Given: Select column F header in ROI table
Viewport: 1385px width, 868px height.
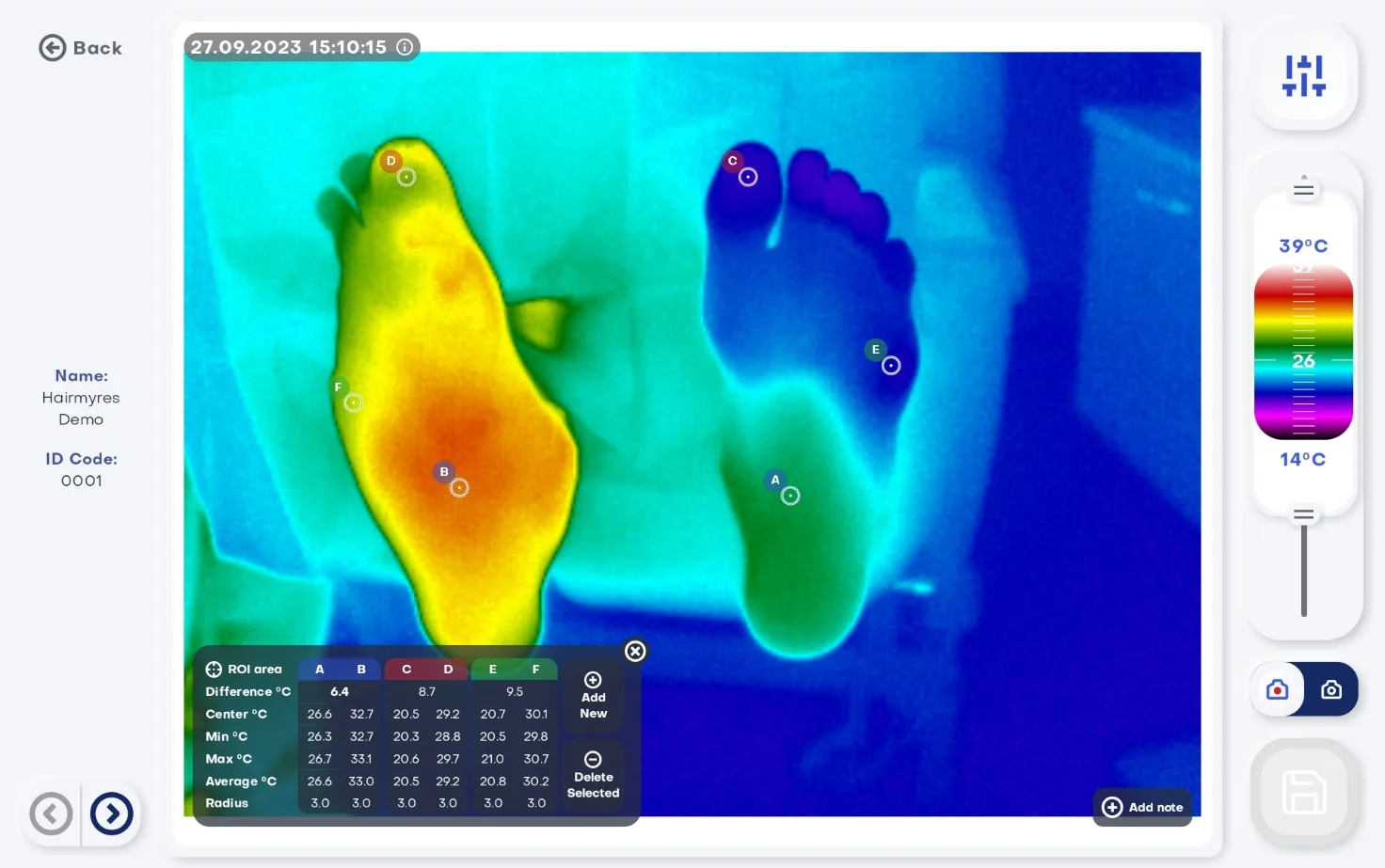Looking at the screenshot, I should click(x=536, y=670).
